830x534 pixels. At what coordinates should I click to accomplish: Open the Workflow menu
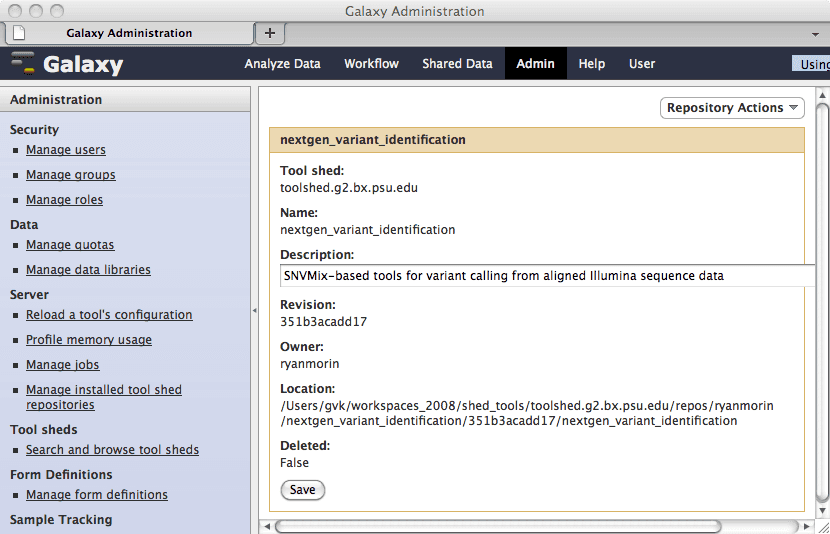(x=371, y=64)
